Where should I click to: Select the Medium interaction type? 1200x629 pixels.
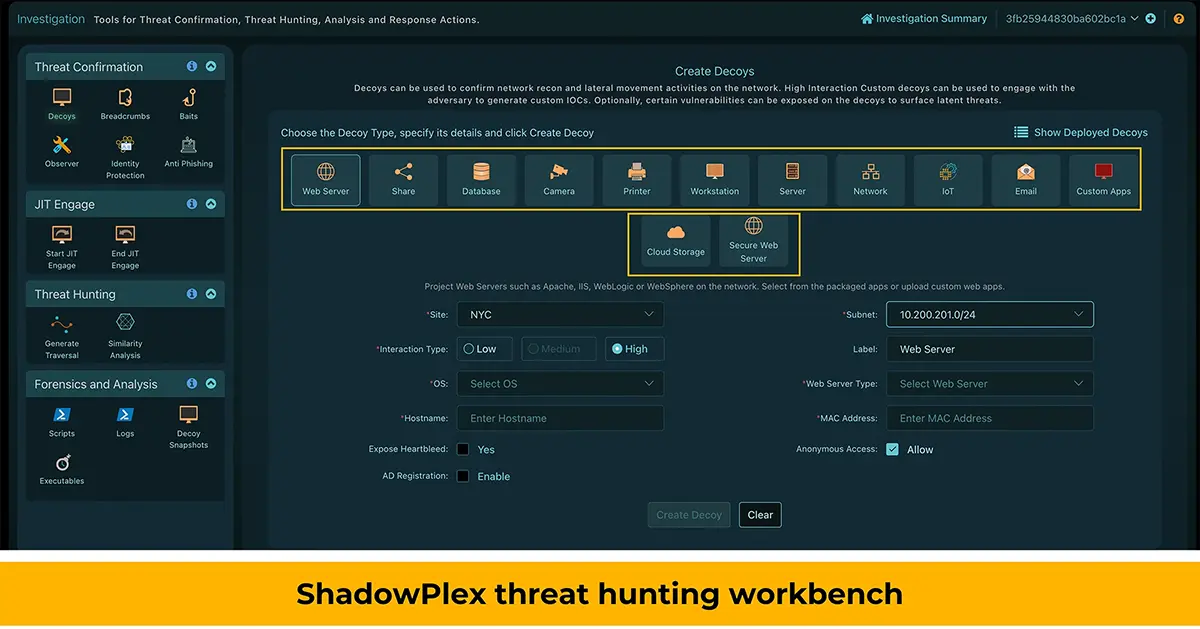tap(558, 349)
